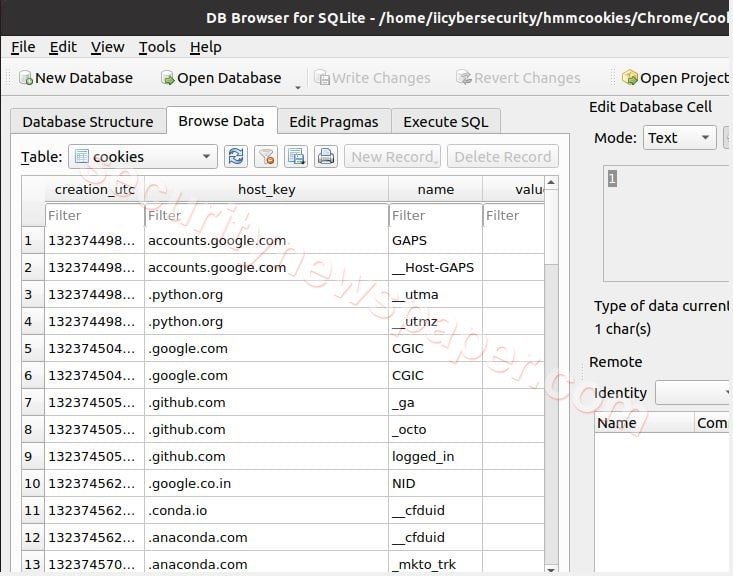Image resolution: width=733 pixels, height=576 pixels.
Task: Click the table scrollbar up arrow
Action: (x=551, y=182)
